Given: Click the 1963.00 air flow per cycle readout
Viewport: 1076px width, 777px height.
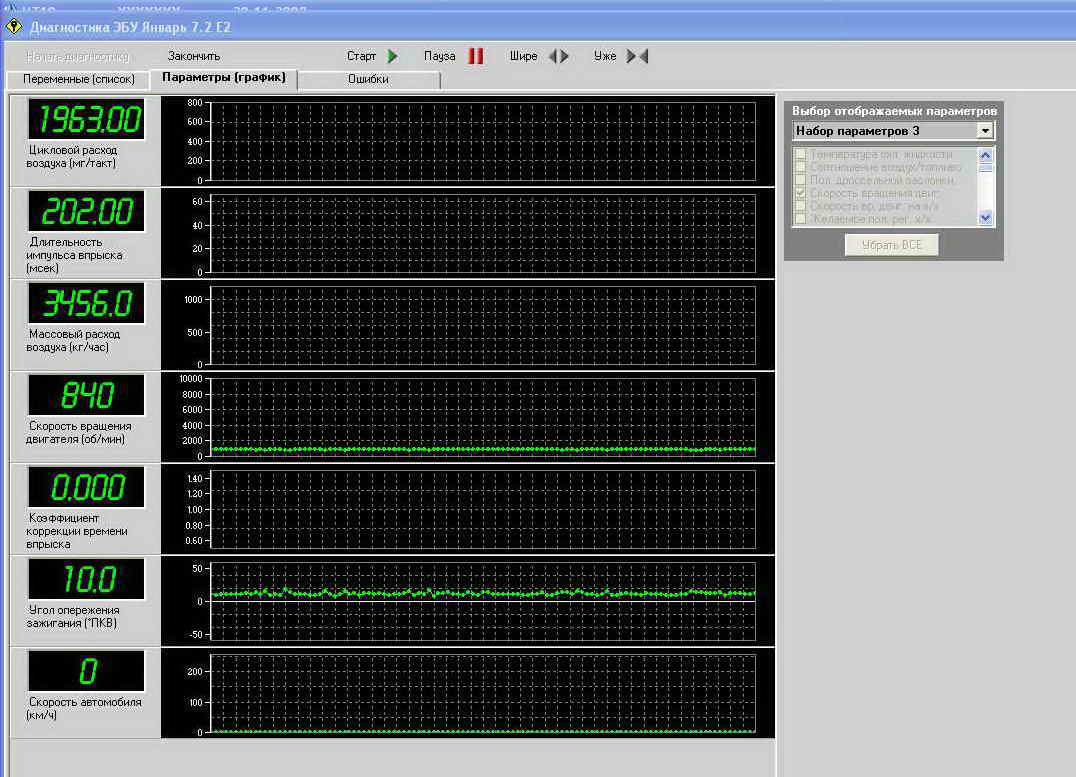Looking at the screenshot, I should 86,119.
